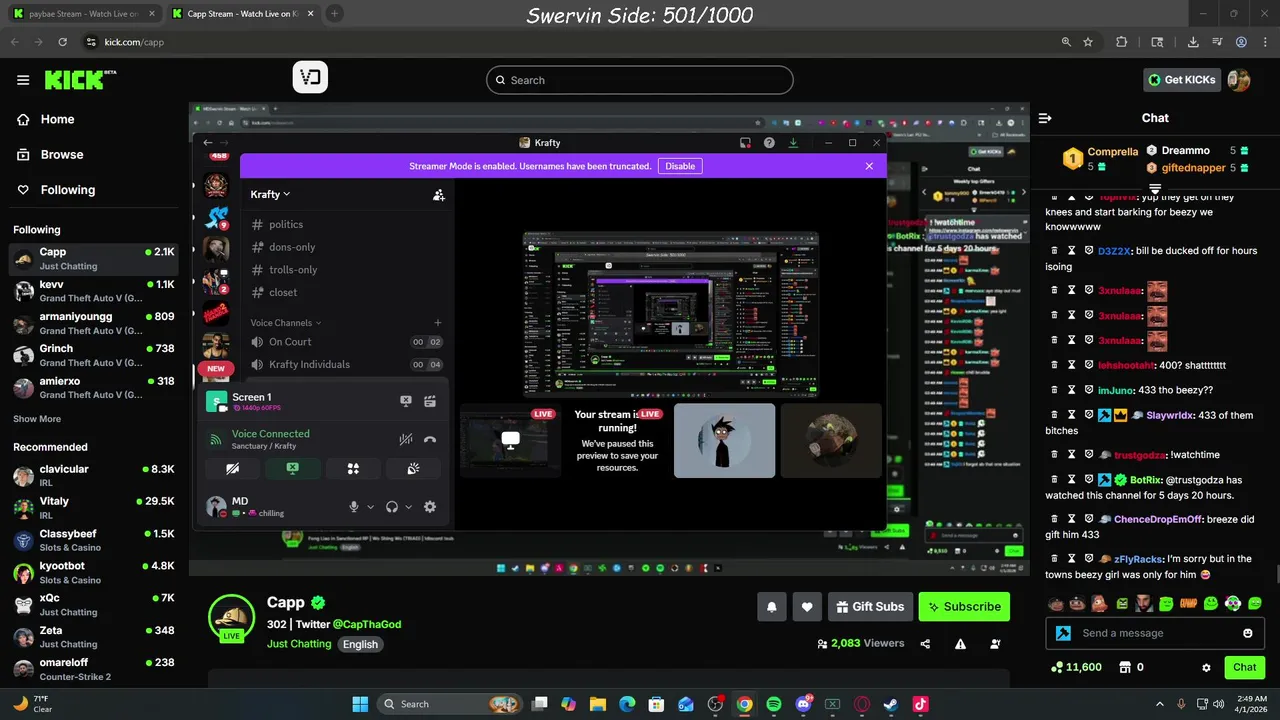Expand the Krafty server dropdown
Viewport: 1280px width, 720px height.
click(271, 194)
